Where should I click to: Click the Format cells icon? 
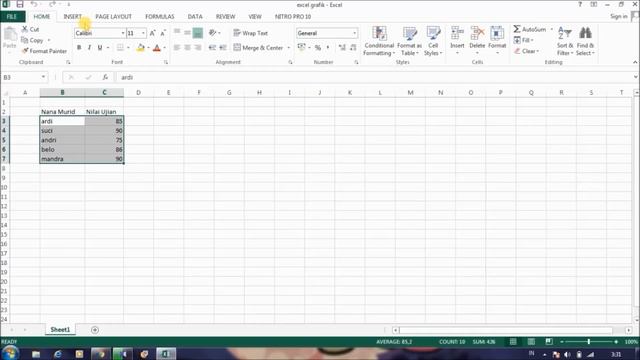click(x=497, y=33)
